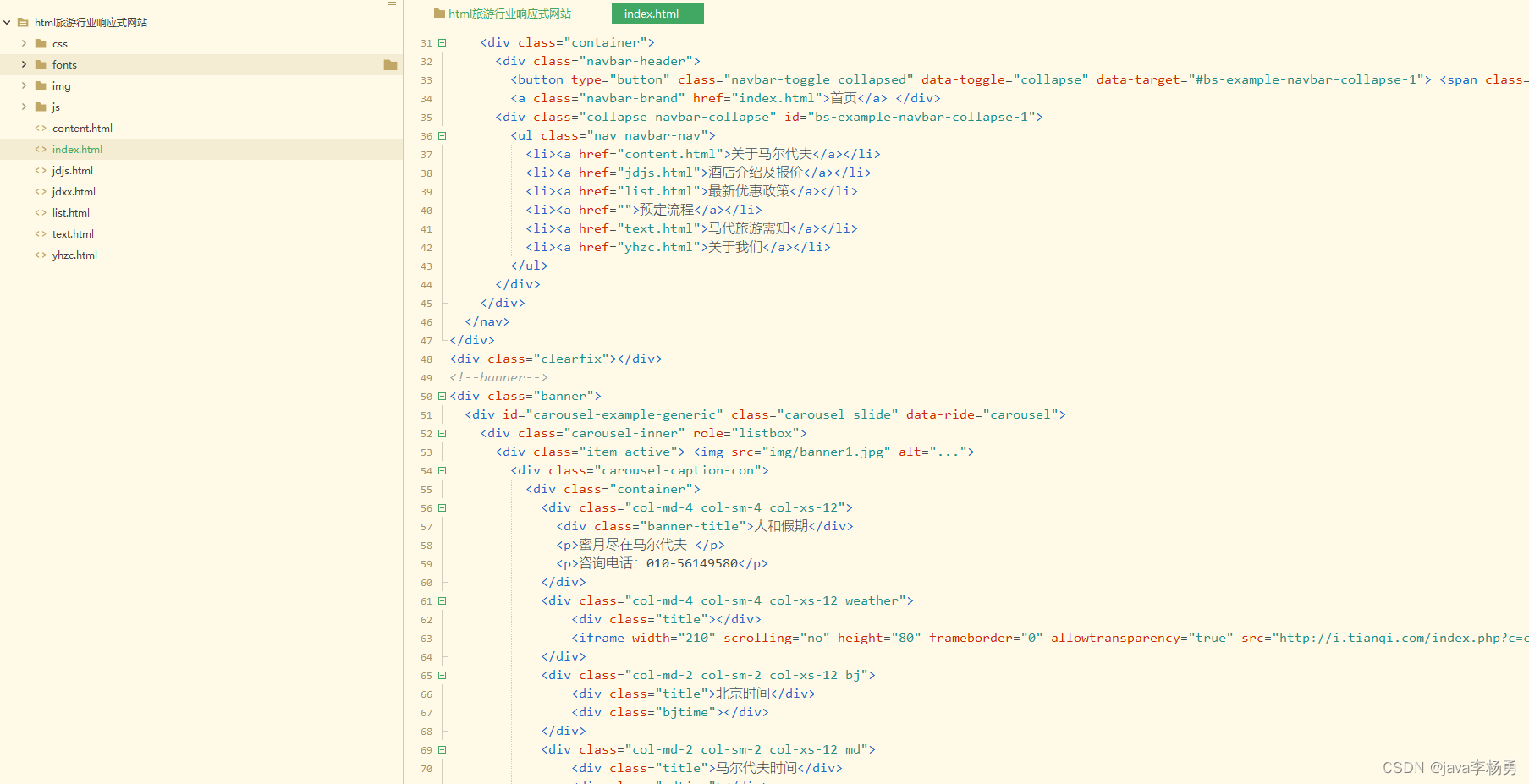The height and width of the screenshot is (784, 1529).
Task: Click the text.html file icon
Action: coord(41,234)
